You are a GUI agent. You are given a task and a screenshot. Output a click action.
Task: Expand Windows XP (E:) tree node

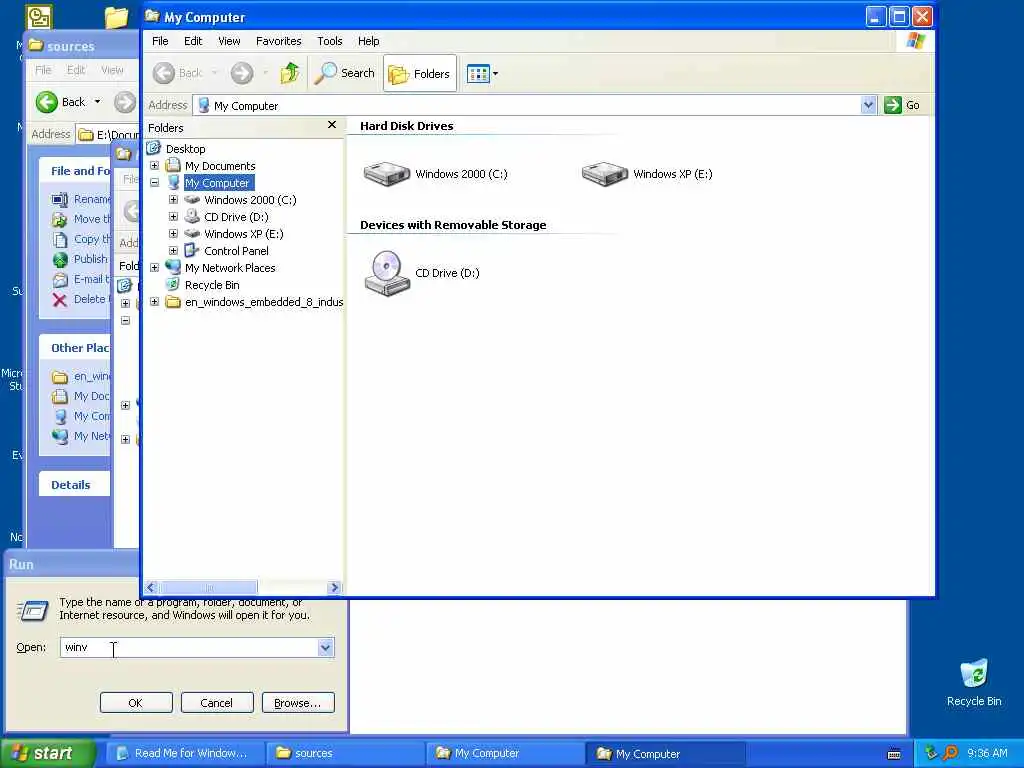[174, 234]
